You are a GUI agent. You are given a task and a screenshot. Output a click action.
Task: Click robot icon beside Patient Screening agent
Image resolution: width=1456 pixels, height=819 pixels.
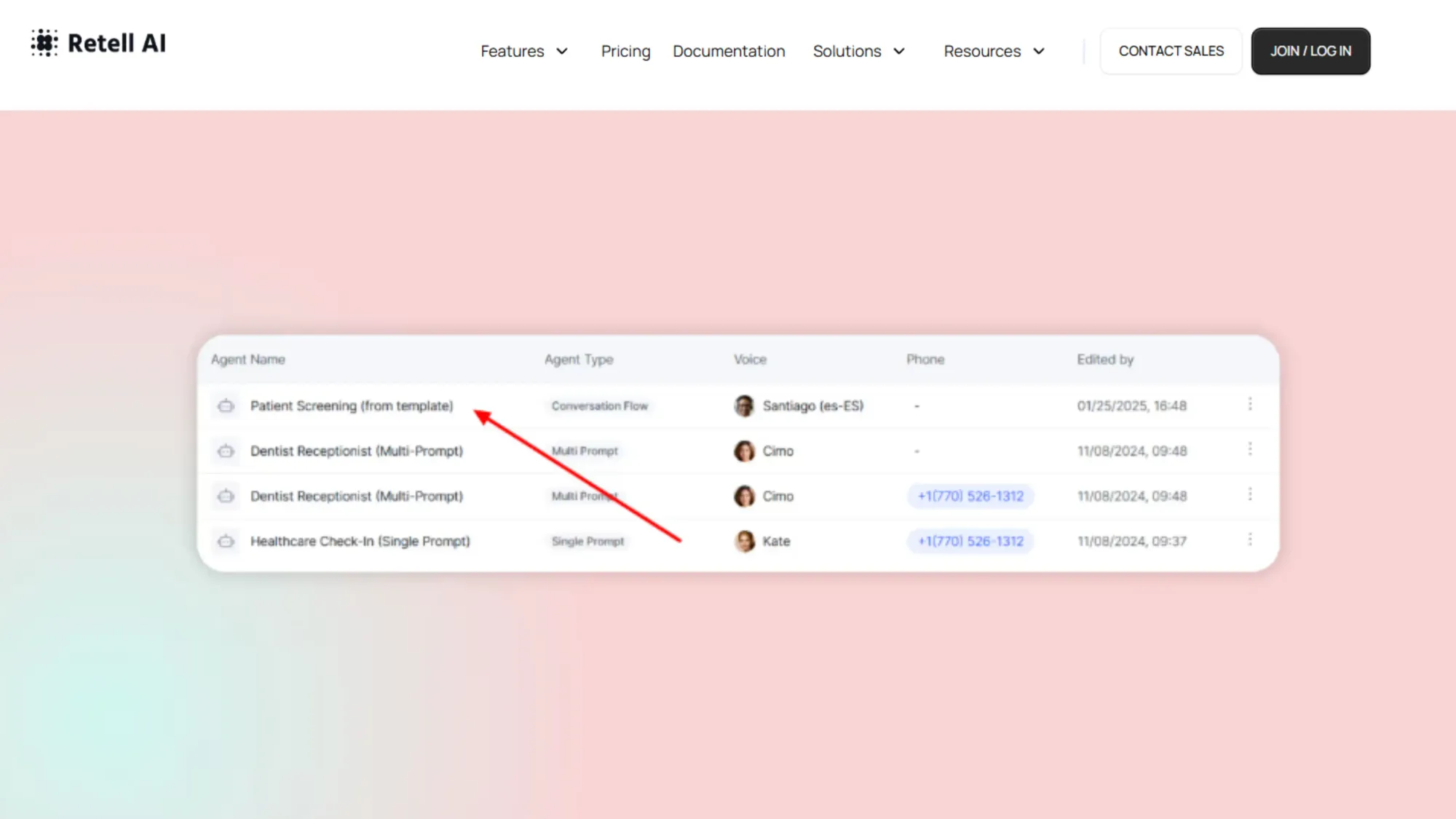click(226, 405)
